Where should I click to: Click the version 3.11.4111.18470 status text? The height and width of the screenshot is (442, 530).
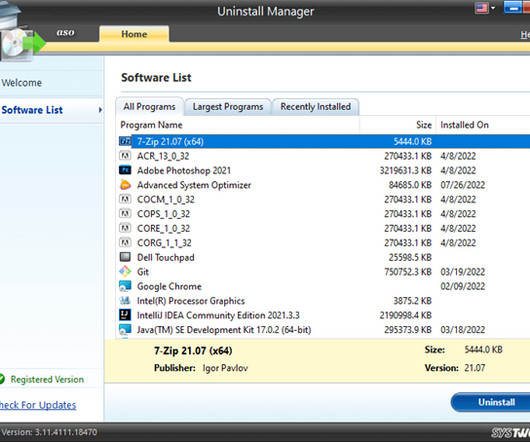[49, 432]
